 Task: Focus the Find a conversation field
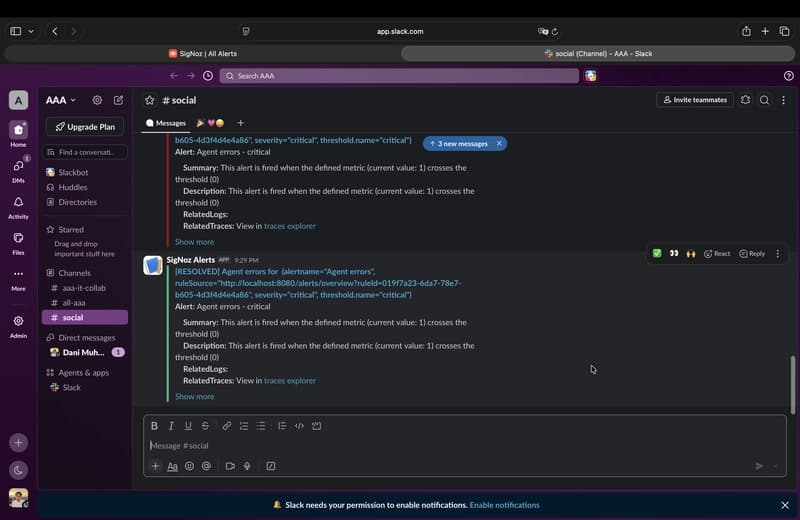[85, 152]
